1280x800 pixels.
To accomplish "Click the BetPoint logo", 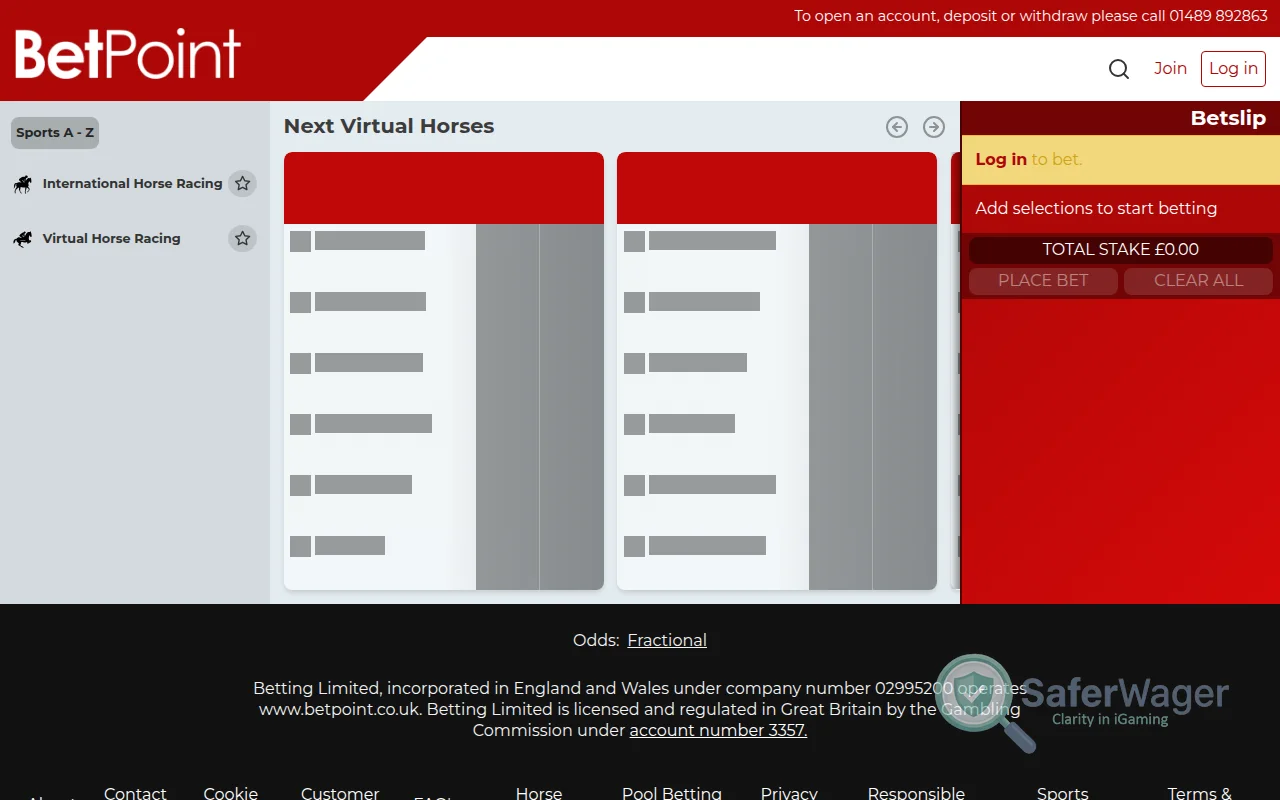I will click(127, 56).
